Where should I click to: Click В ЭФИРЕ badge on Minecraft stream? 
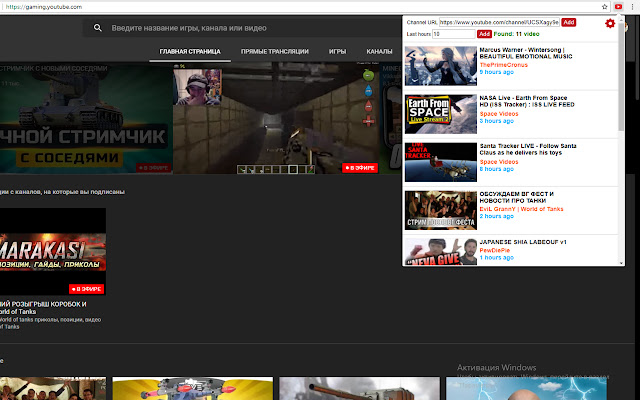(x=360, y=168)
